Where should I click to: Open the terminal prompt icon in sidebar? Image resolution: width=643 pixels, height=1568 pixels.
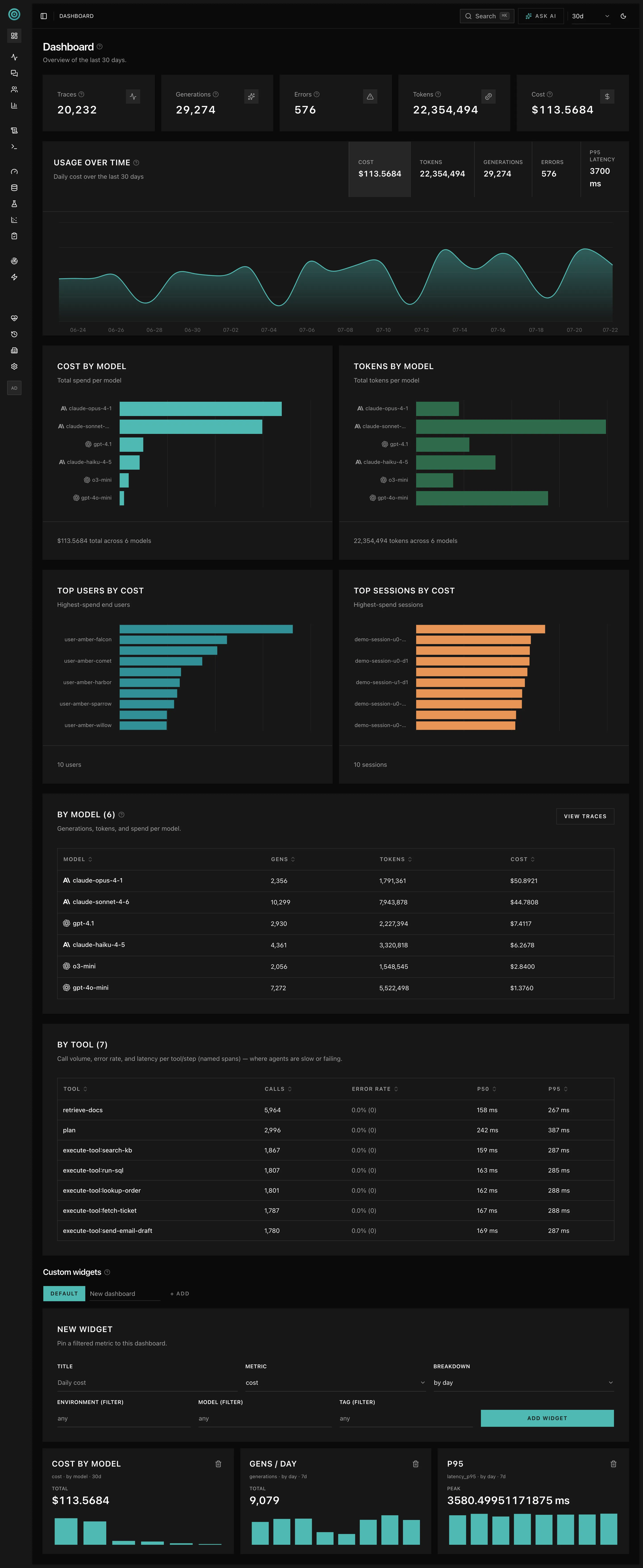pyautogui.click(x=14, y=147)
